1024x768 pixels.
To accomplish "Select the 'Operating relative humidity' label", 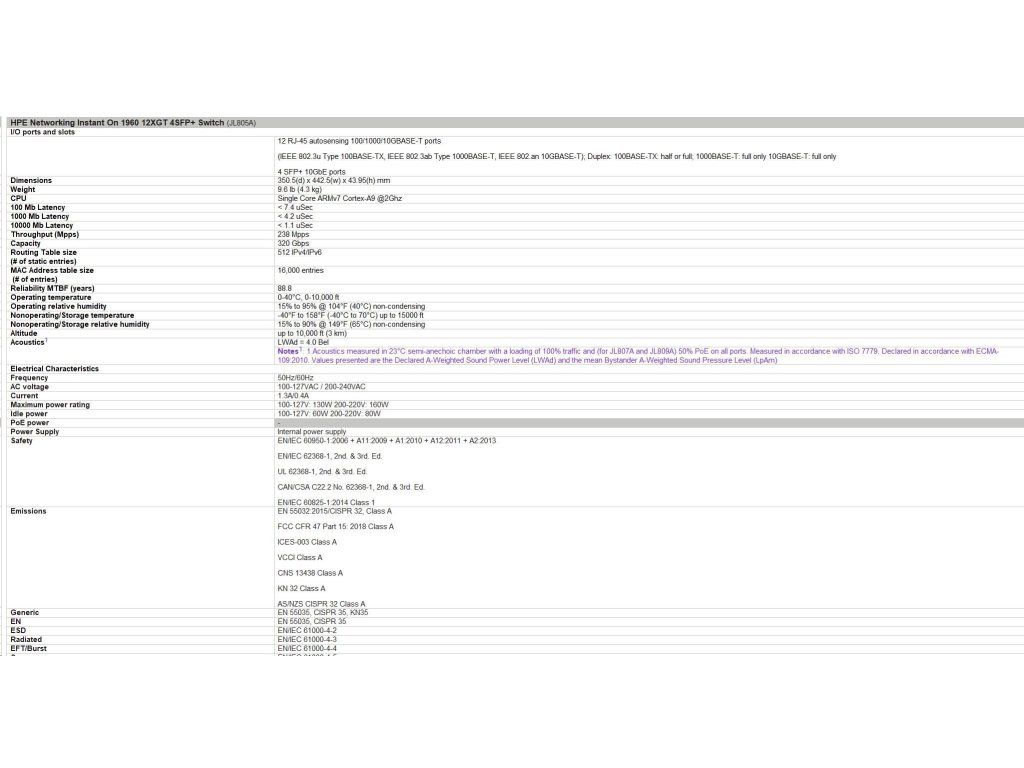I will (58, 306).
